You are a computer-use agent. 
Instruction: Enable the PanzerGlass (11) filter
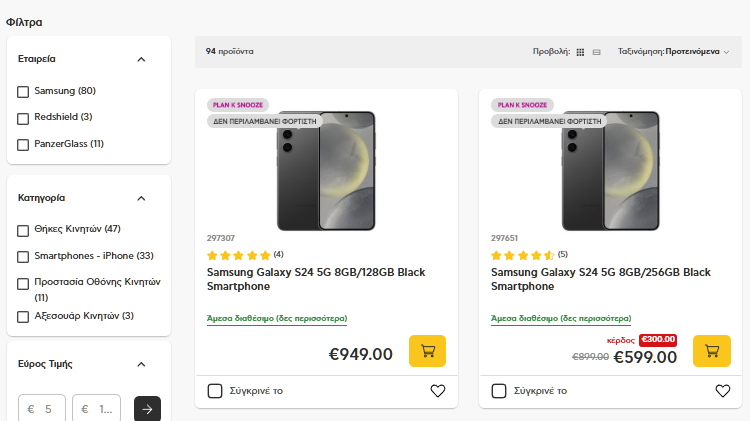click(x=23, y=144)
